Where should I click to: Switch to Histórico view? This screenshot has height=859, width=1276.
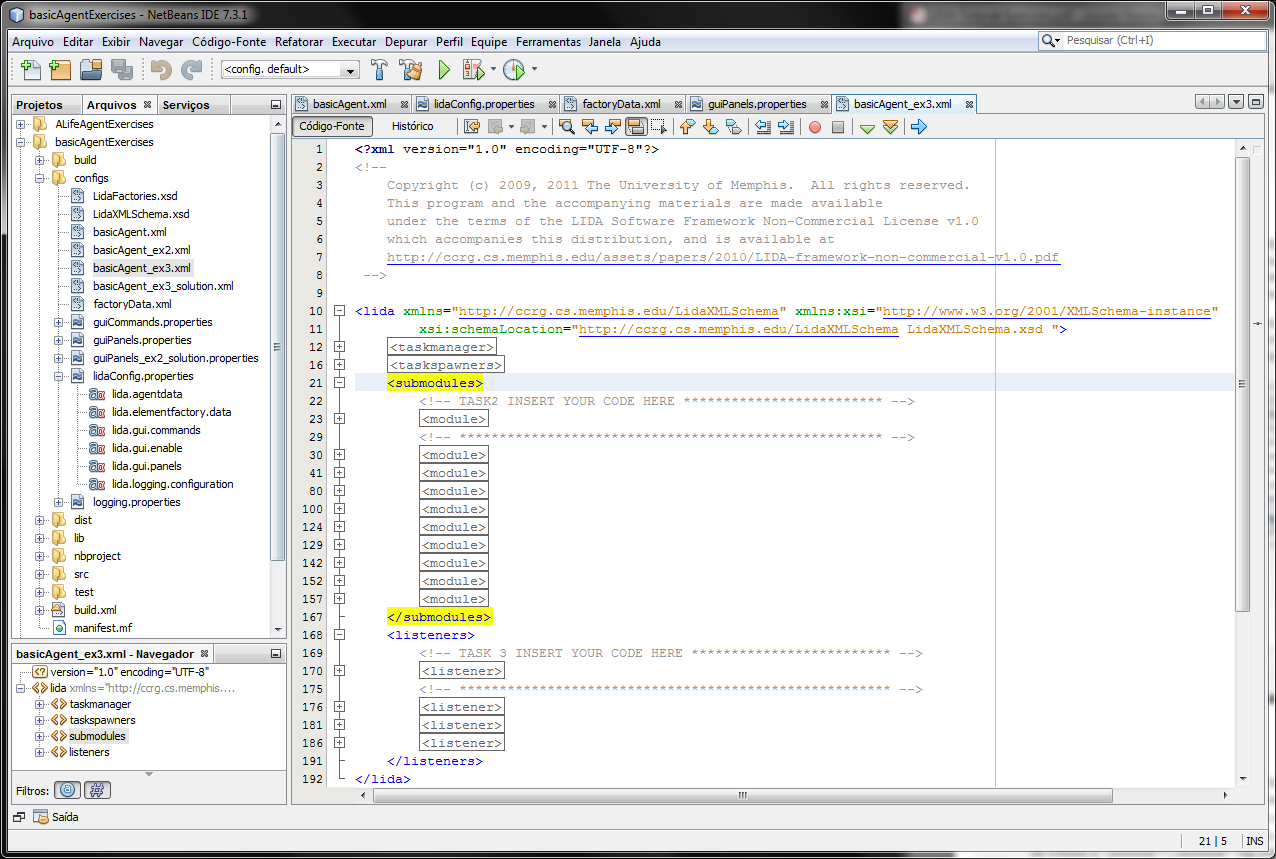tap(412, 127)
